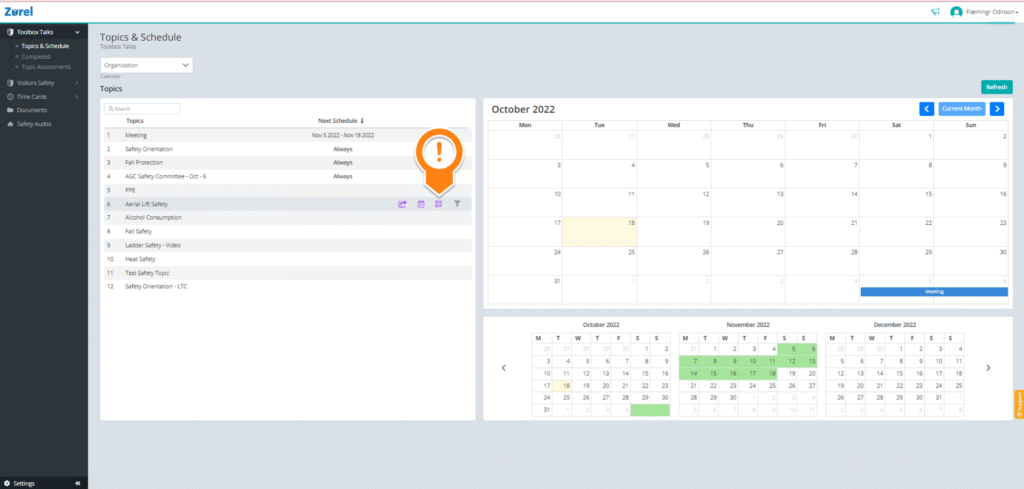
Task: Click the Current Month button
Action: coord(962,109)
